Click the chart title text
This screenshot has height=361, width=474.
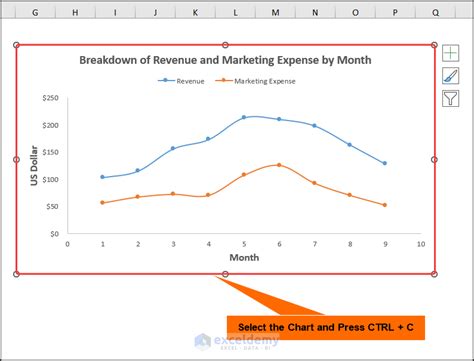click(x=225, y=60)
